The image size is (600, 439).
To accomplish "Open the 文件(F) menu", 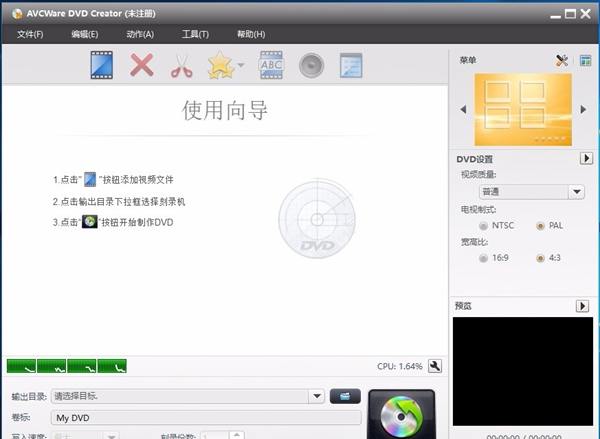I will point(30,34).
